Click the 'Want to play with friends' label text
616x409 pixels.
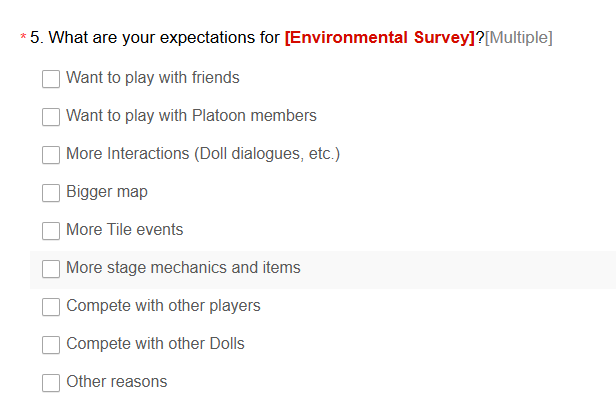pos(153,78)
